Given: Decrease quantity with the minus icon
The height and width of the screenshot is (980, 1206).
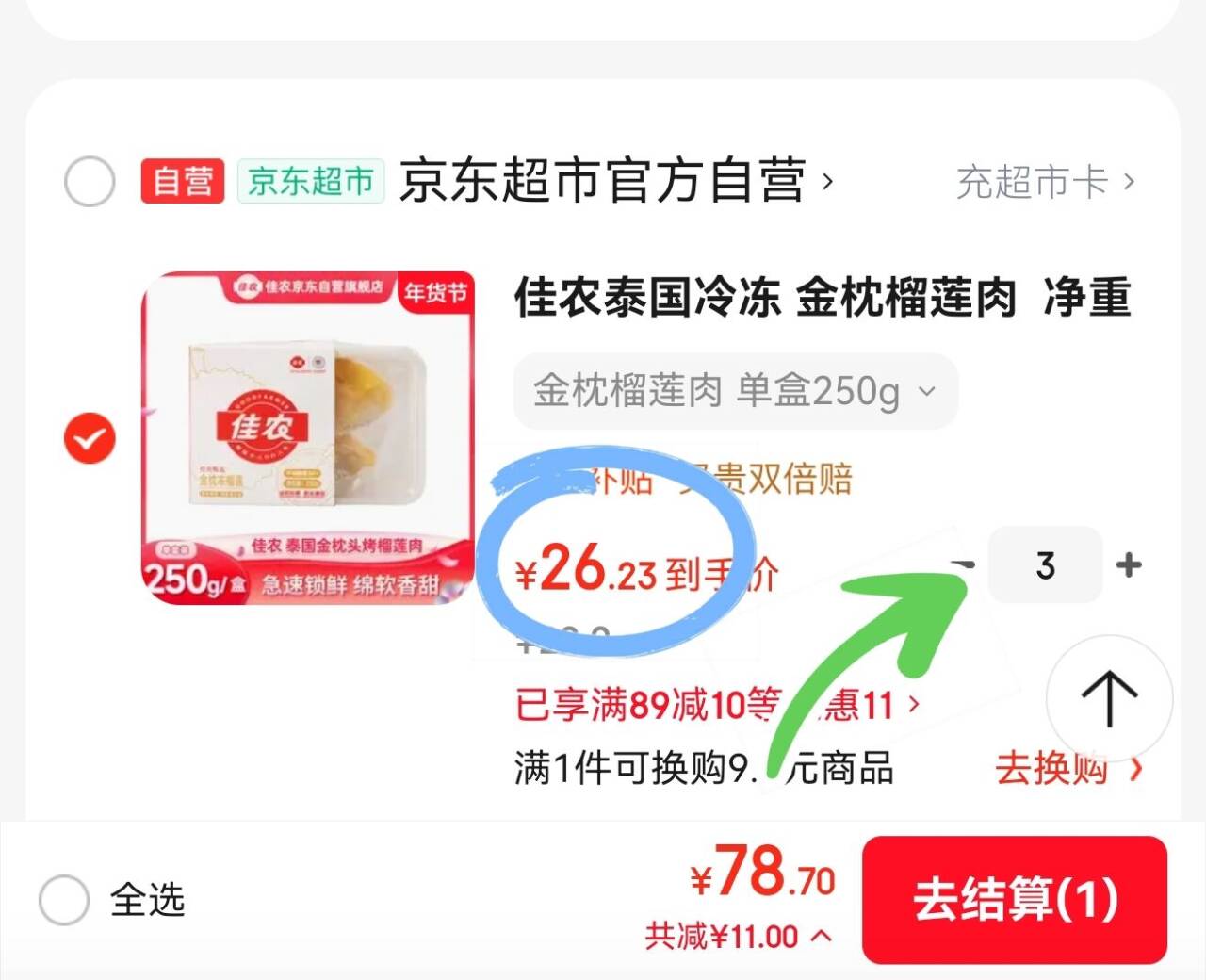Looking at the screenshot, I should pos(963,564).
